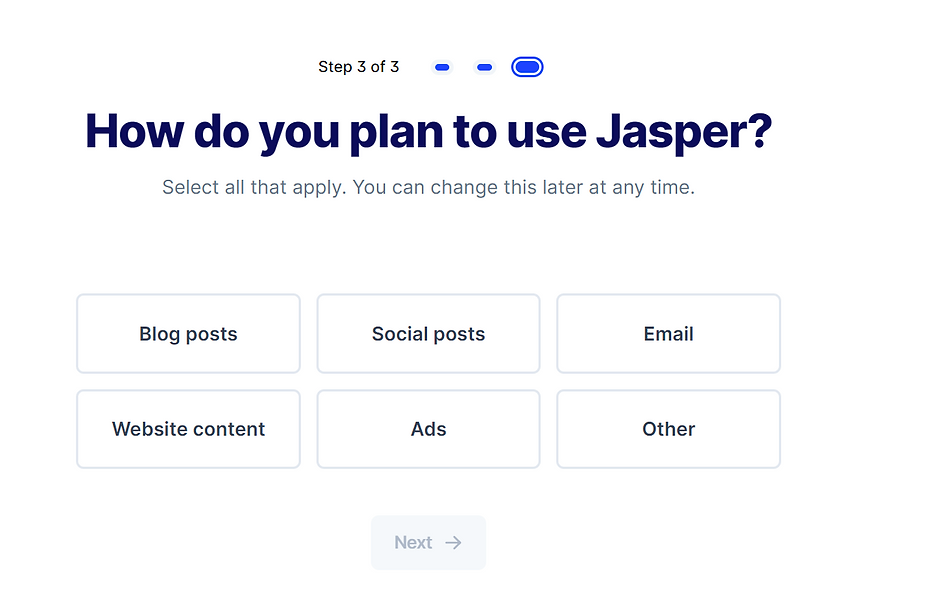Tick Website content as a planned use
Viewport: 925px width, 600px height.
tap(188, 429)
